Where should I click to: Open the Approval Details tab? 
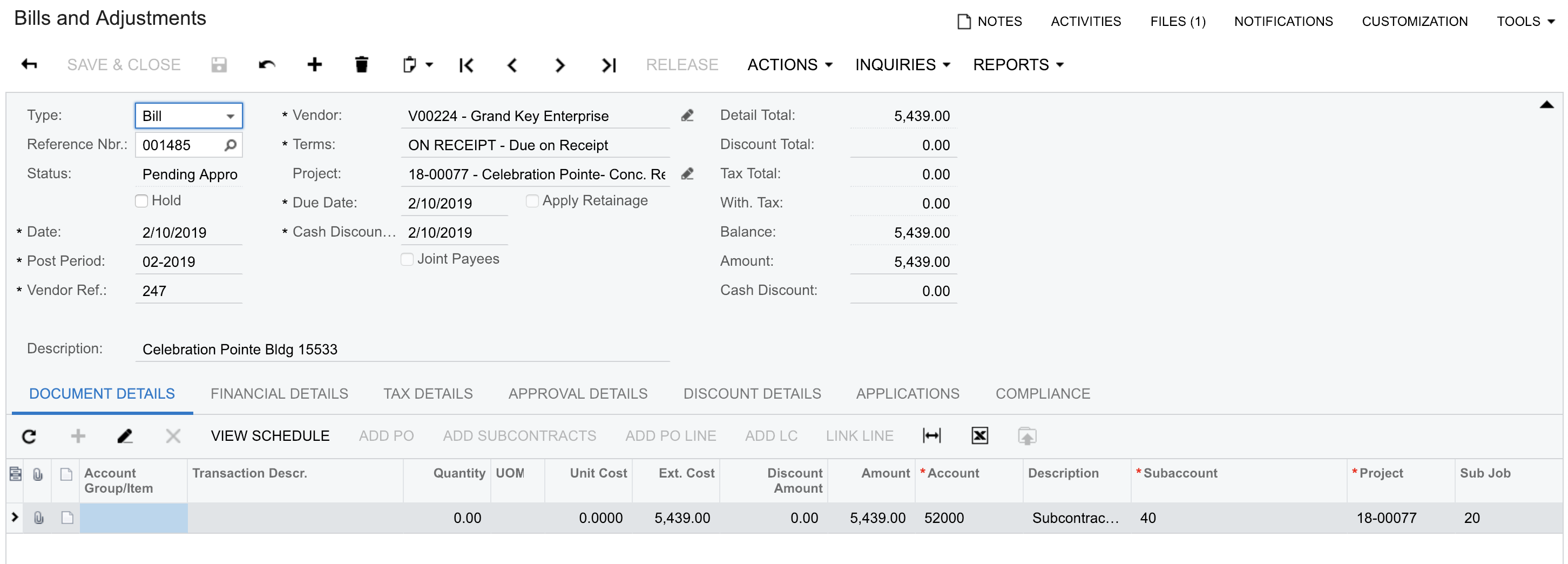[578, 394]
